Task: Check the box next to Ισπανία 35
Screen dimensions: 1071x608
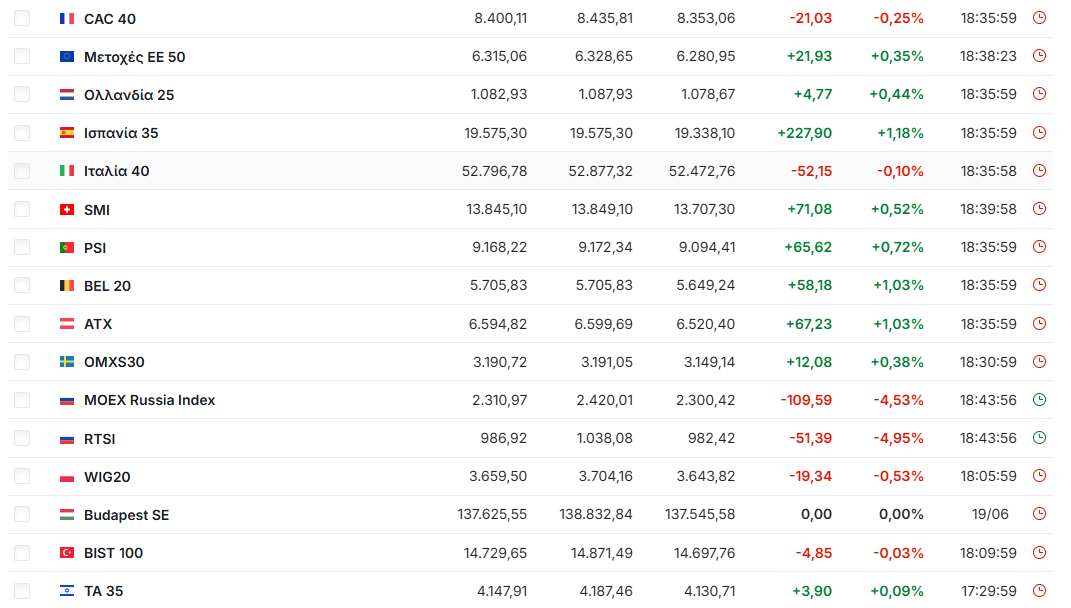Action: point(22,133)
